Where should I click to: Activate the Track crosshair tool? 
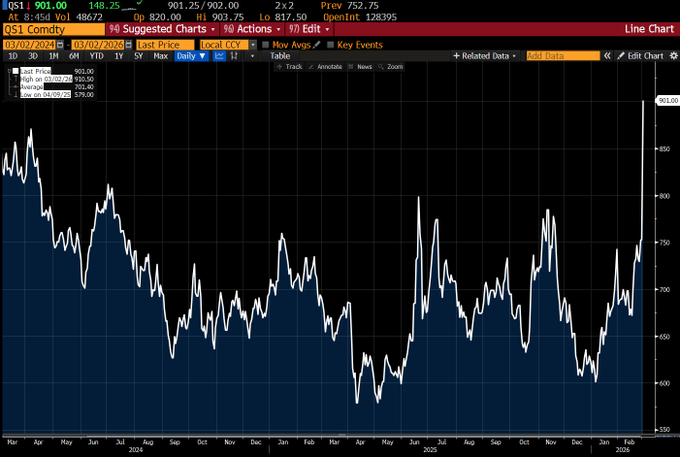pyautogui.click(x=290, y=67)
